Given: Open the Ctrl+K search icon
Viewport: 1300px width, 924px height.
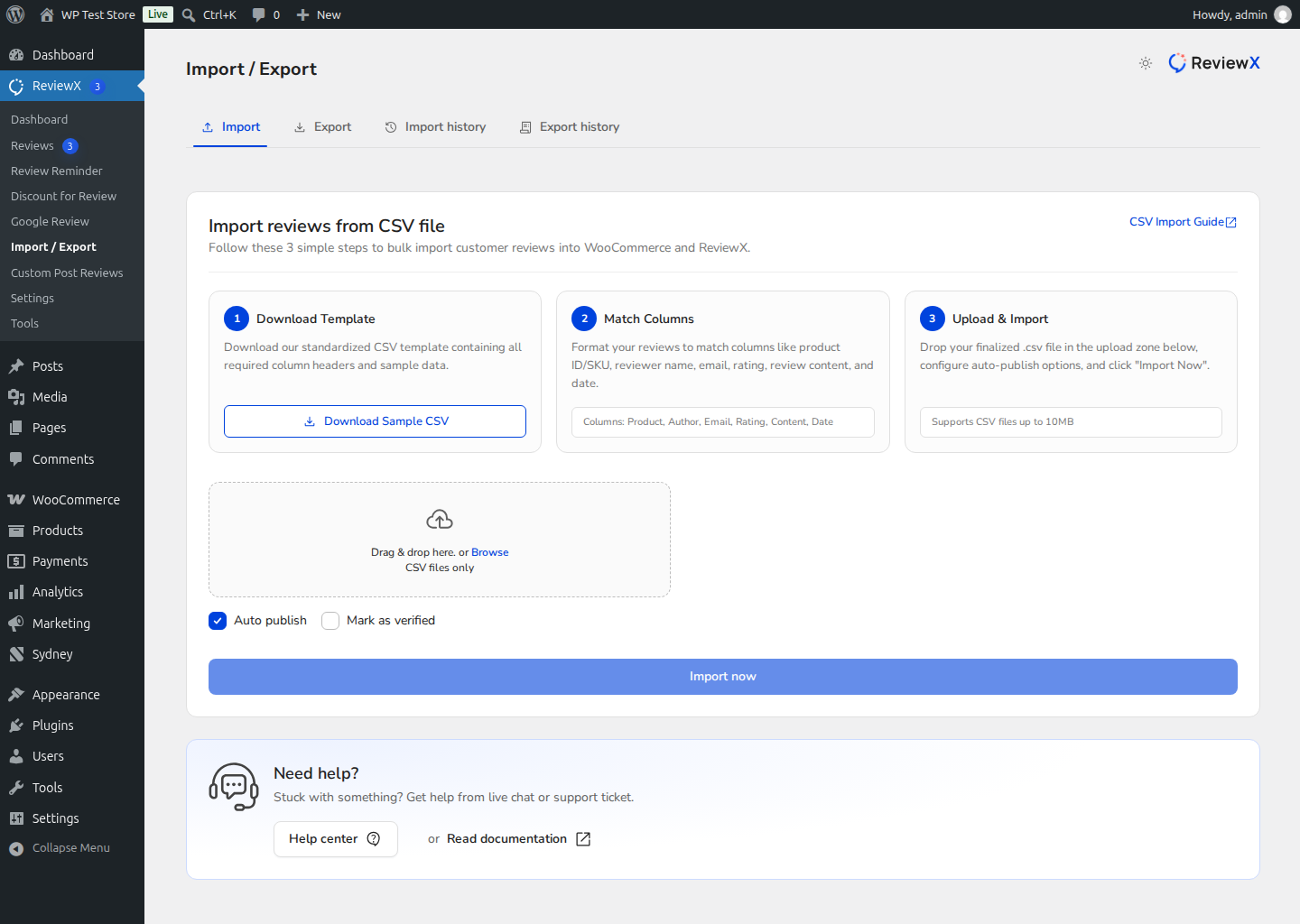Looking at the screenshot, I should click(x=189, y=14).
